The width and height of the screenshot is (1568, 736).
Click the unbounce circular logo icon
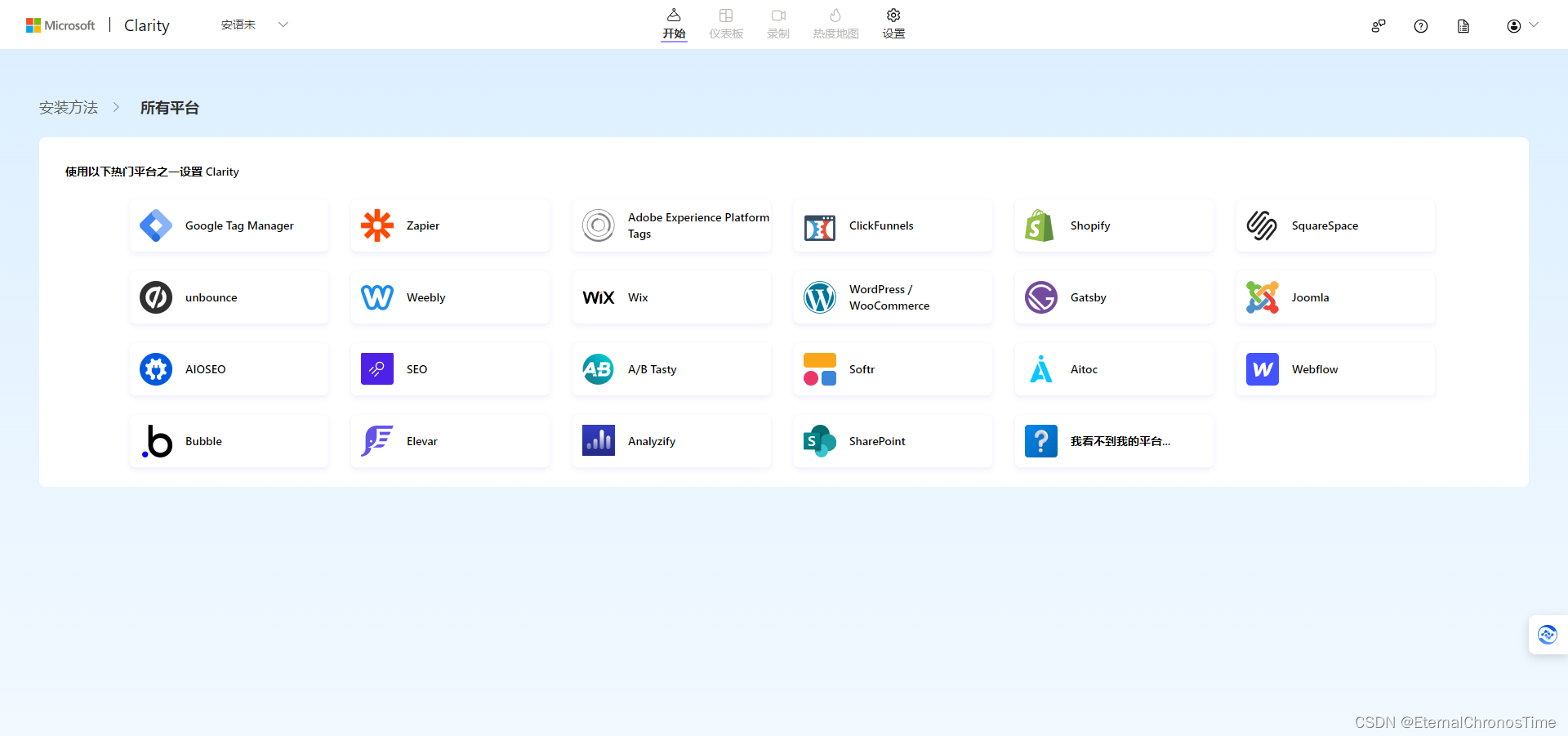tap(156, 297)
